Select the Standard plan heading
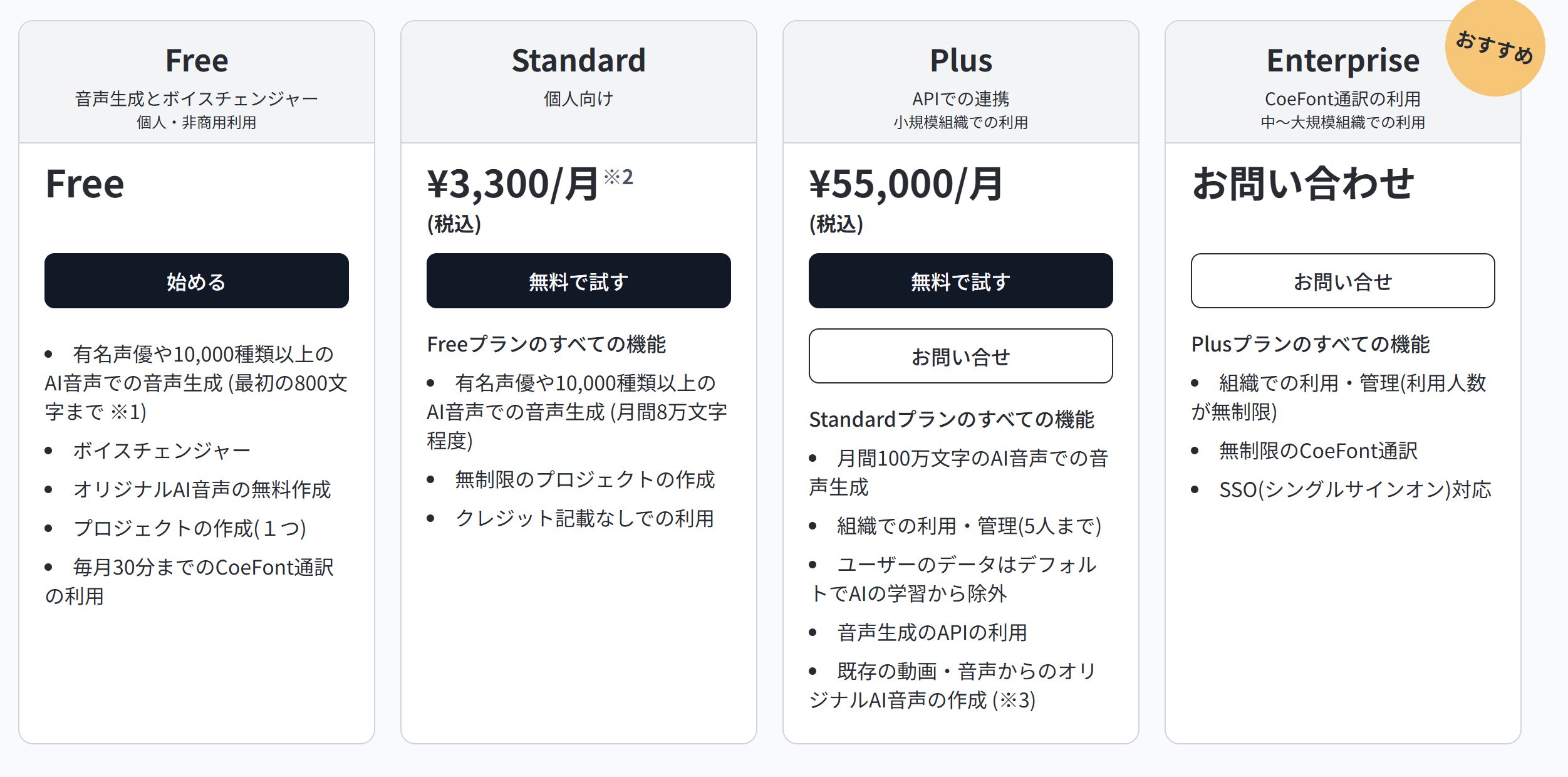Image resolution: width=1568 pixels, height=777 pixels. 578,60
